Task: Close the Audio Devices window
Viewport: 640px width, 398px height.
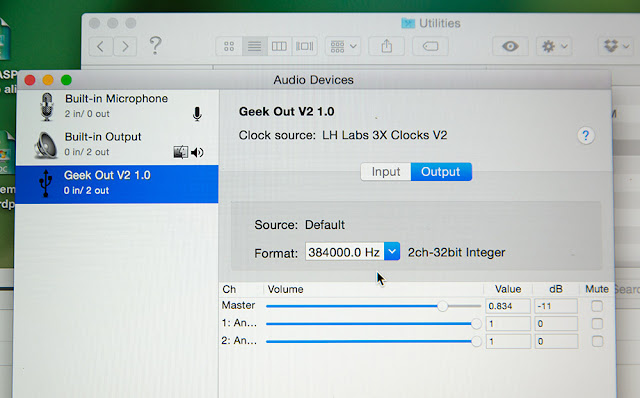Action: pos(30,80)
